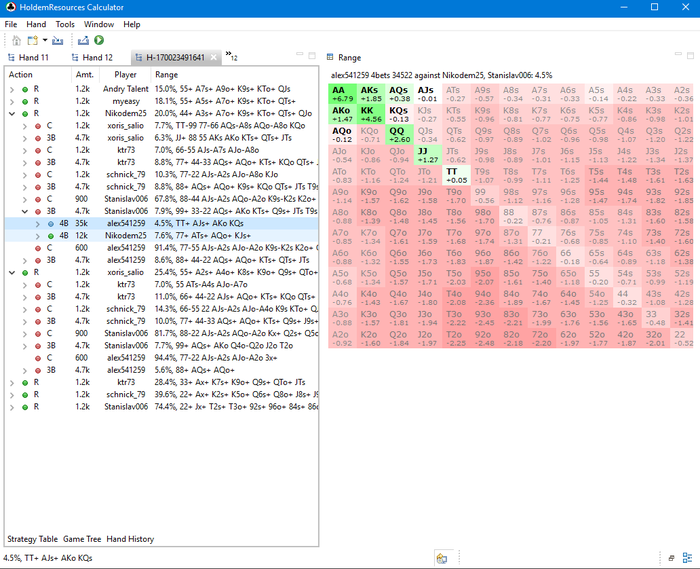Click the green run calculation button
The image size is (700, 569).
pos(99,40)
